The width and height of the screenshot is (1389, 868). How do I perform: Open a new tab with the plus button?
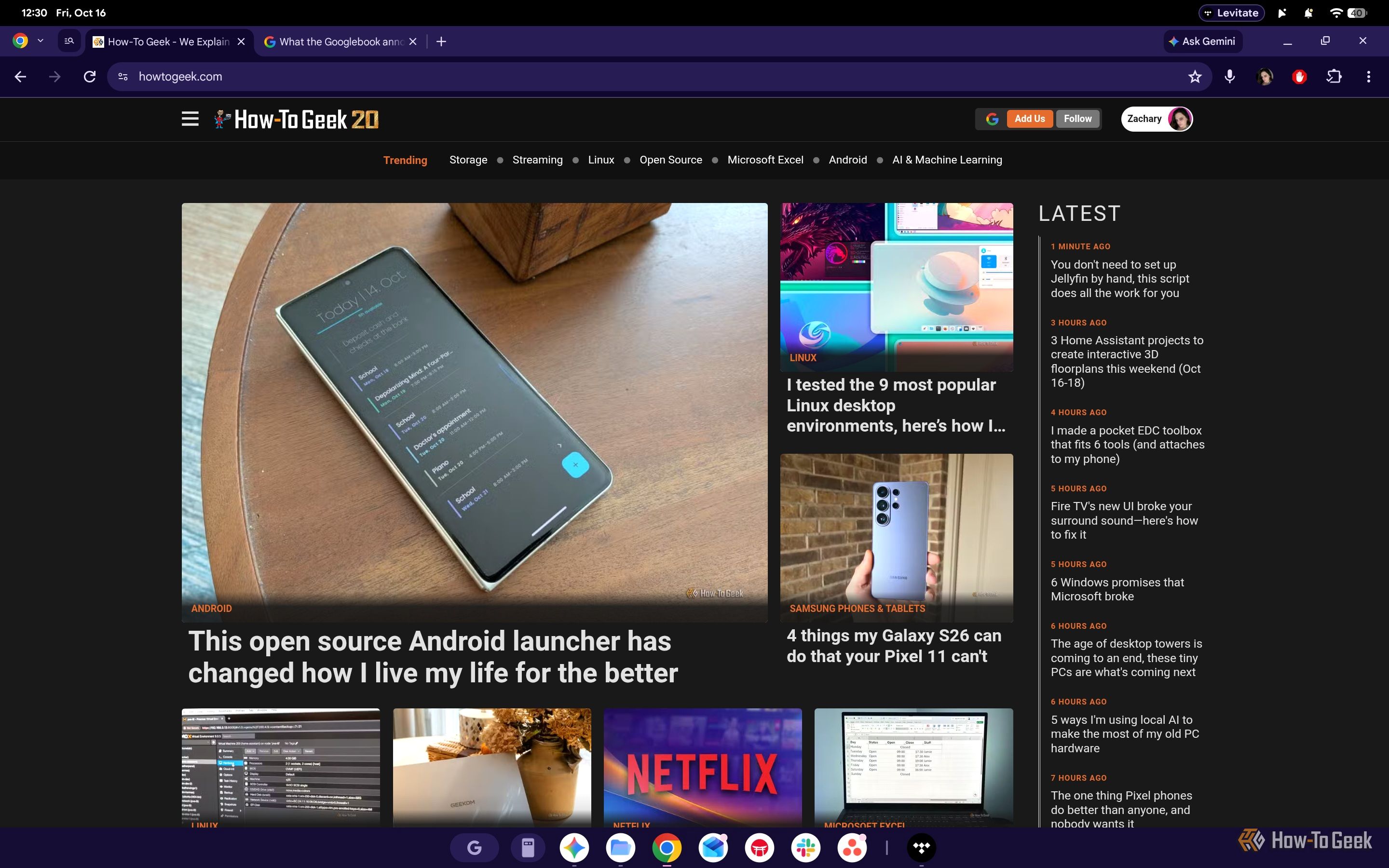click(441, 41)
